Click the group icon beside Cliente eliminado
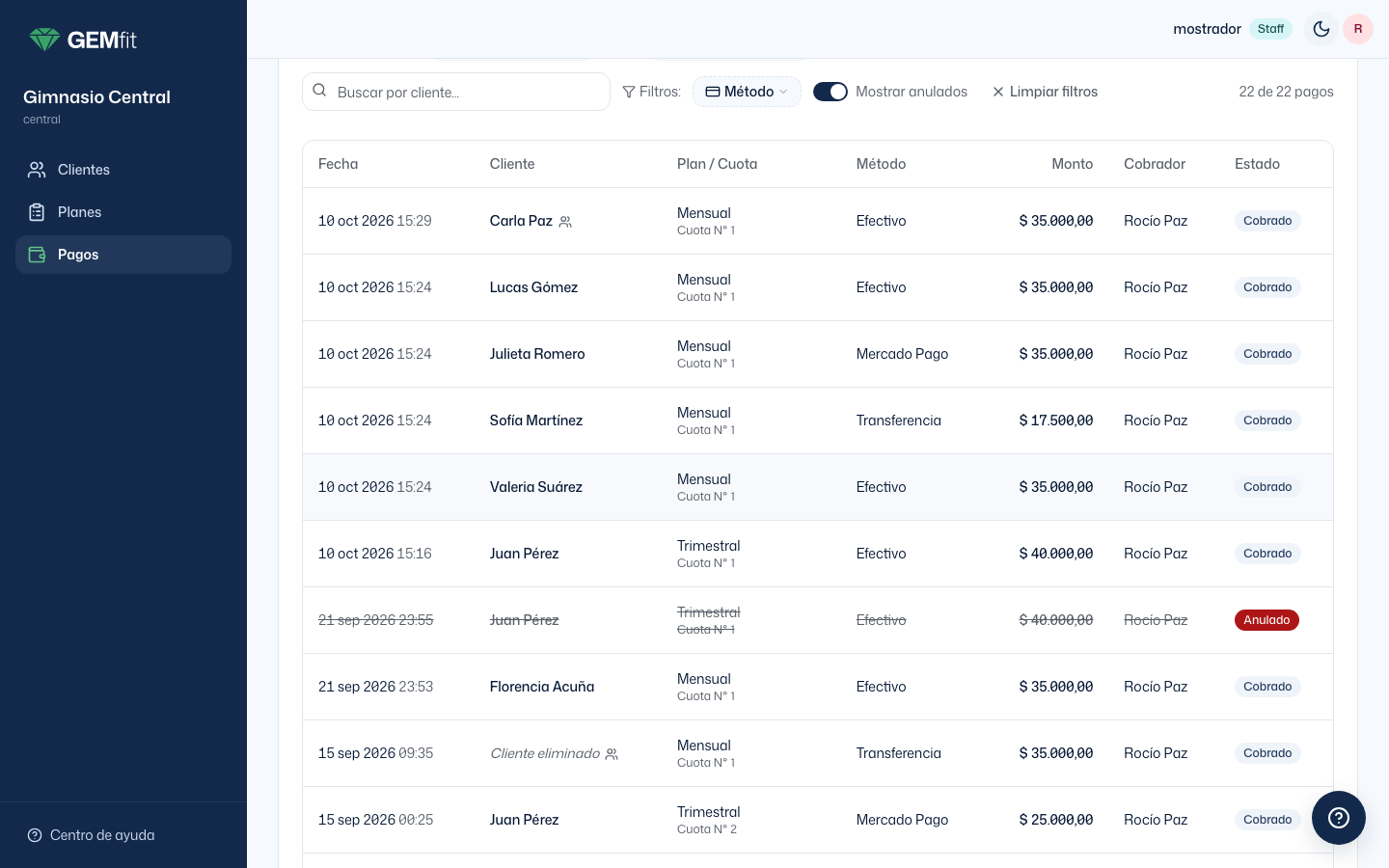 (x=612, y=754)
